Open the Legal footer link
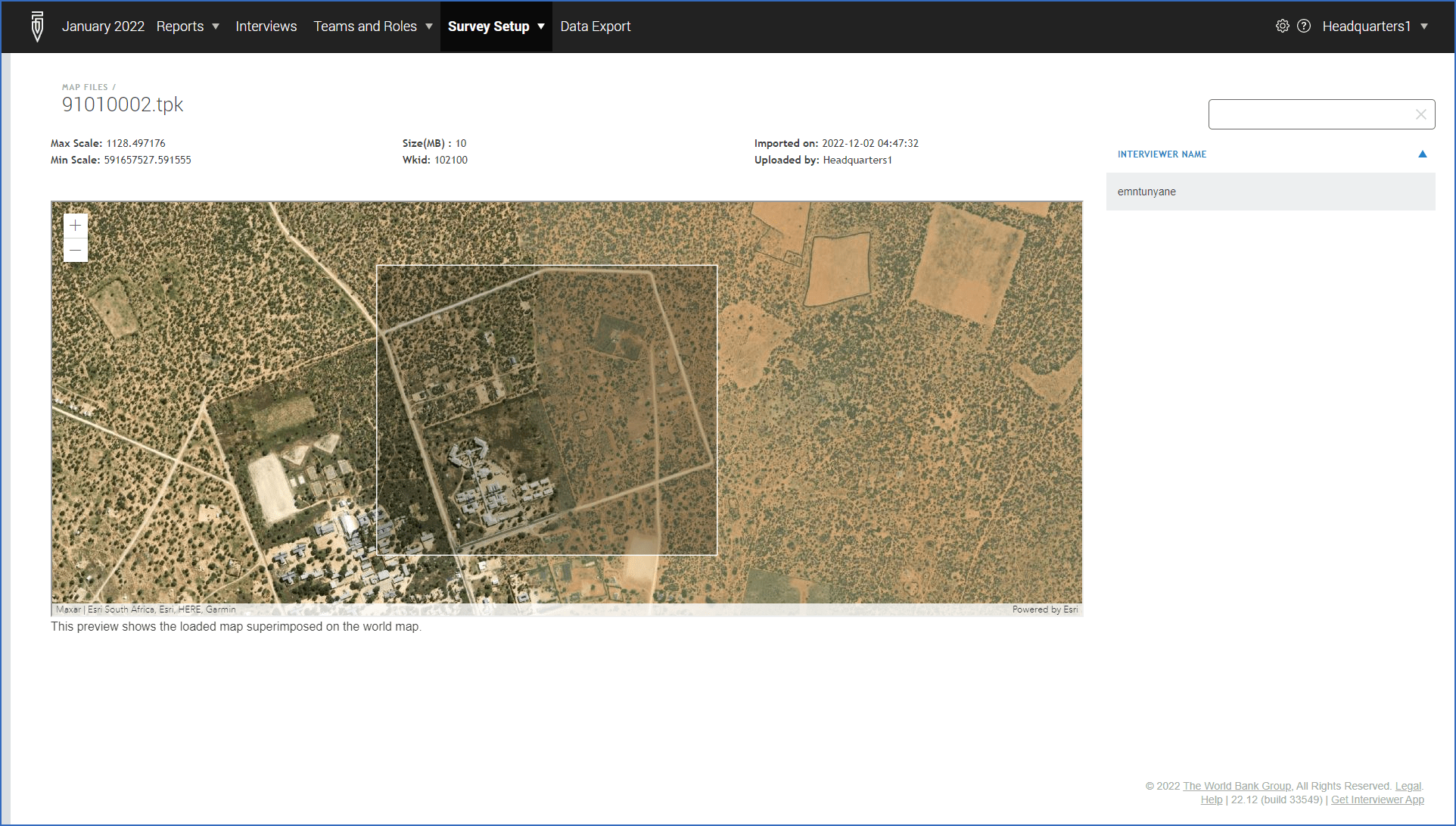This screenshot has width=1456, height=826. 1408,786
